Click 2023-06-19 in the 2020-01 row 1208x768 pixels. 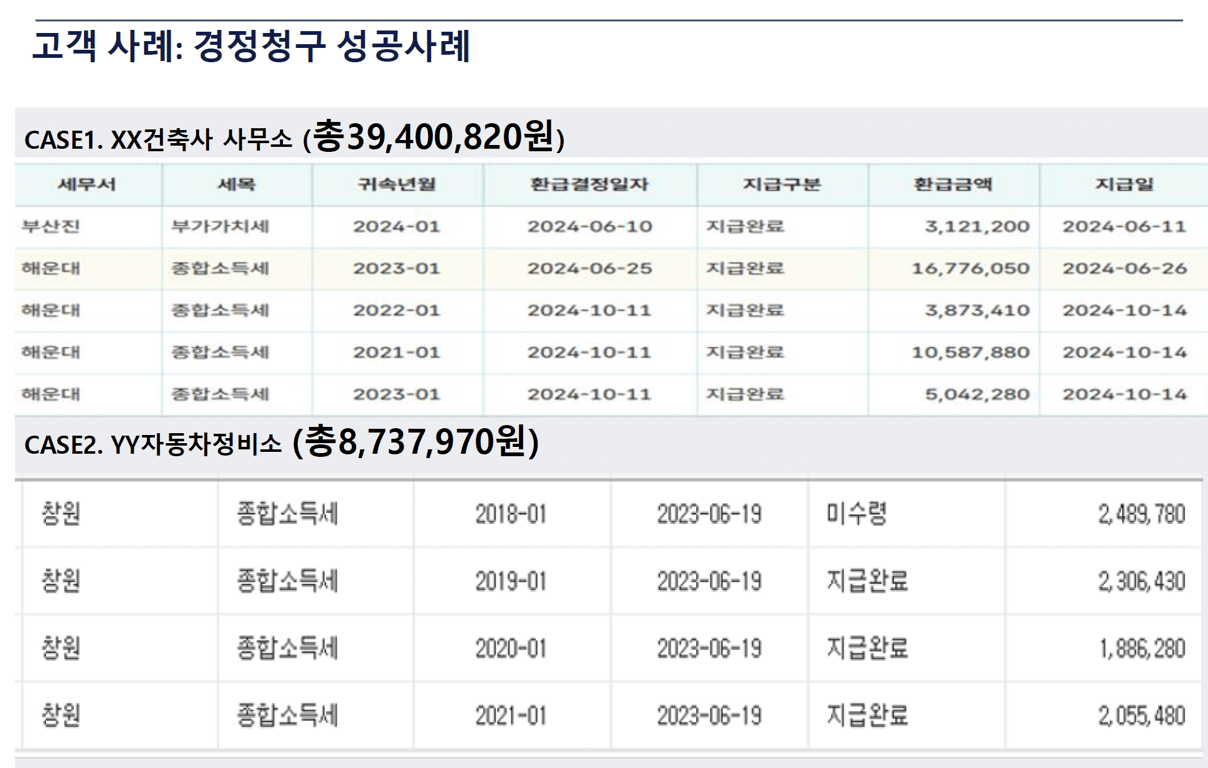pos(709,649)
